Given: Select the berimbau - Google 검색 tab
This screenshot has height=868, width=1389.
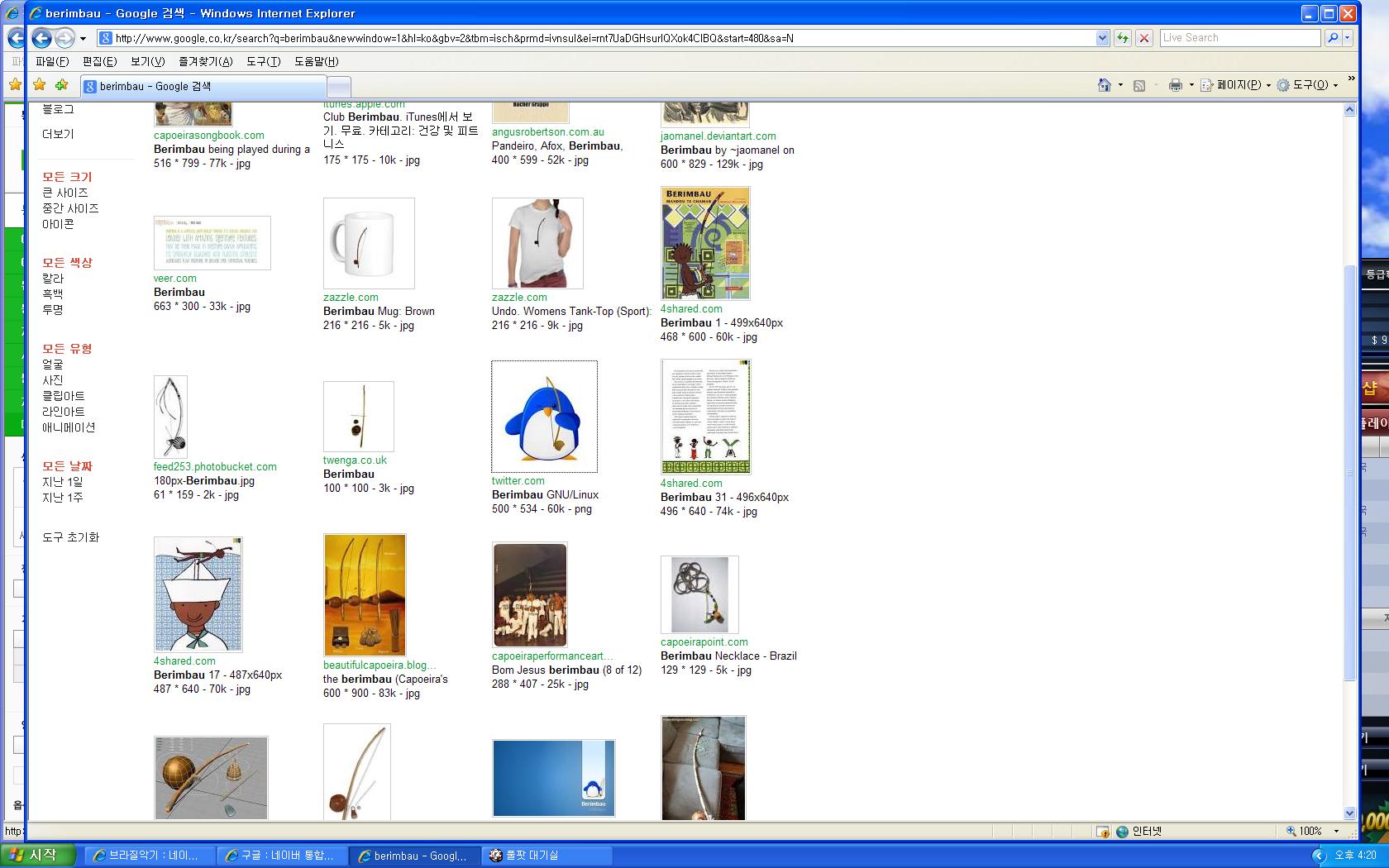Looking at the screenshot, I should pos(203,86).
